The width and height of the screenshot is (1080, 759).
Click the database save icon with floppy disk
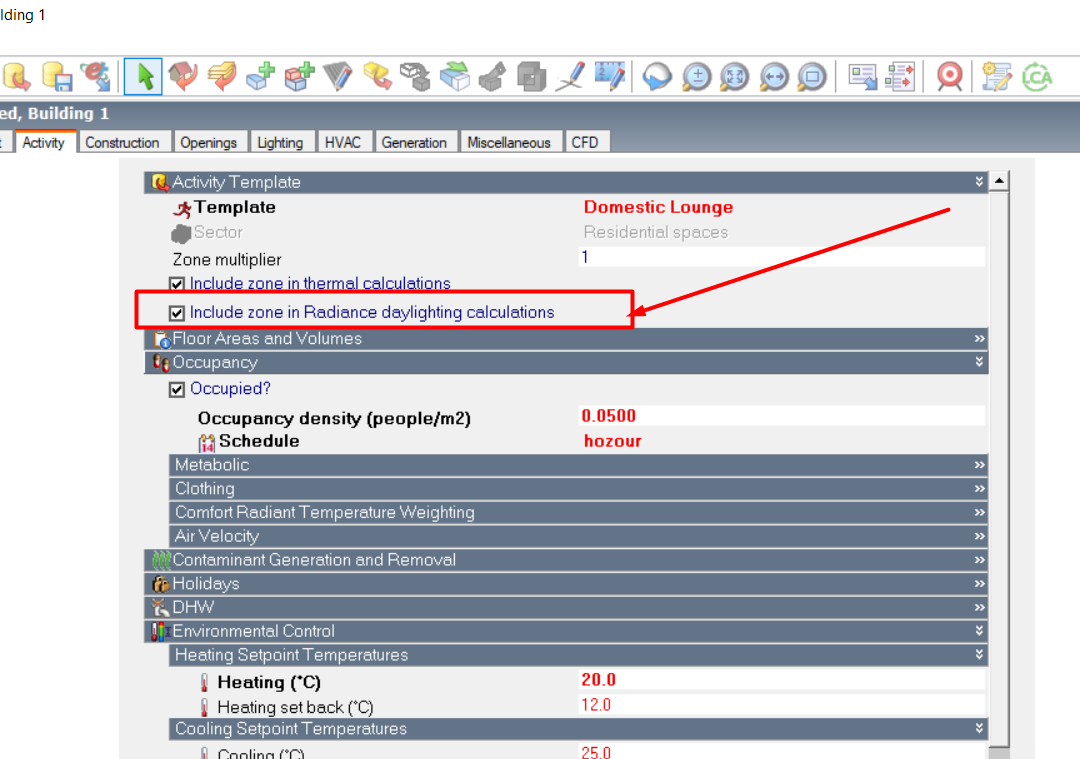[x=56, y=76]
